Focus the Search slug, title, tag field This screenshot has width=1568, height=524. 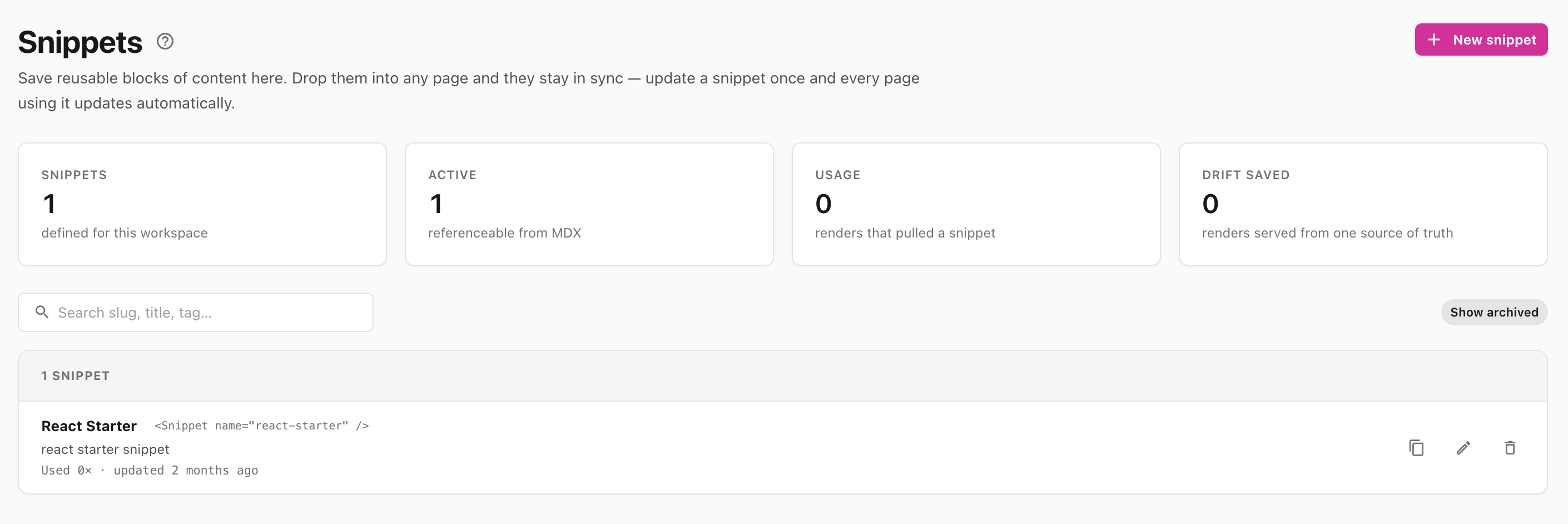195,312
